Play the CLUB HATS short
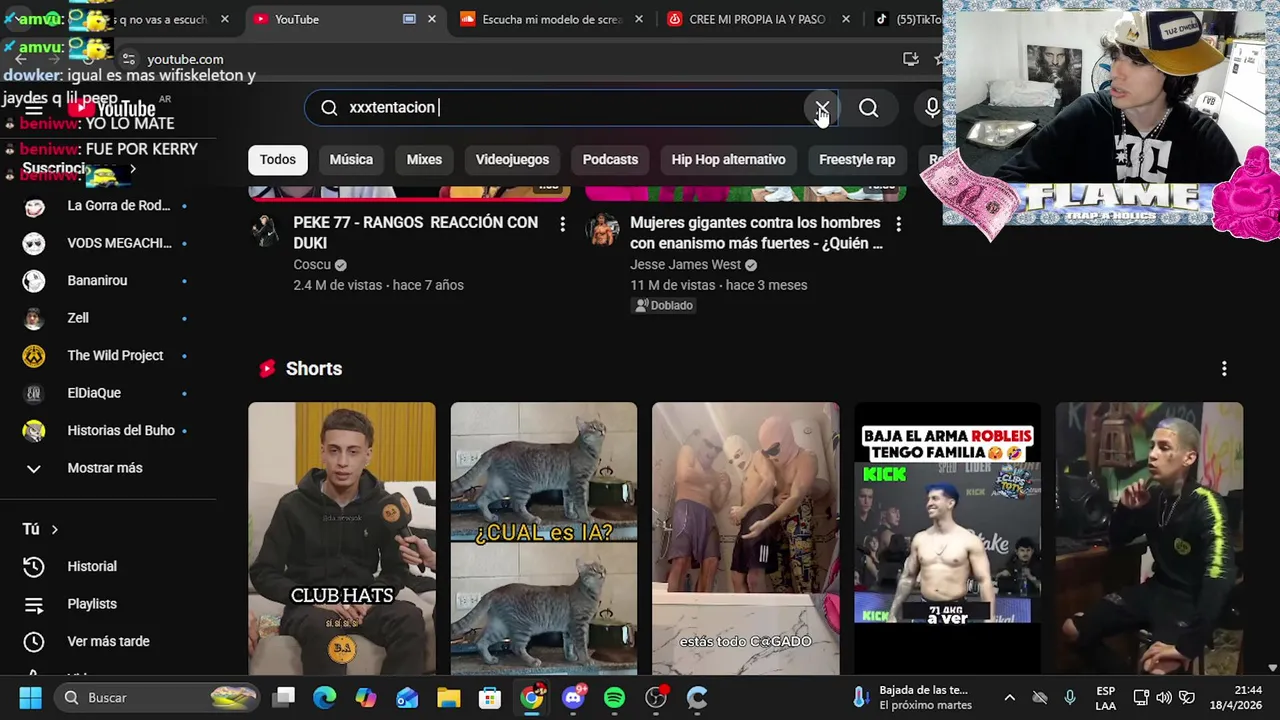 [x=341, y=538]
